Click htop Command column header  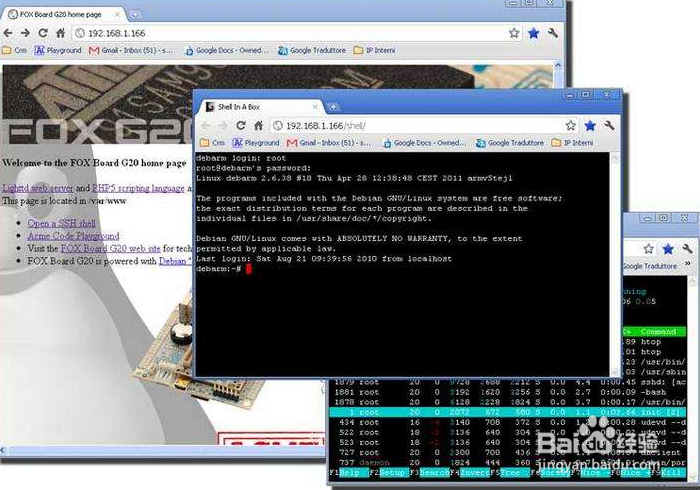(x=658, y=332)
